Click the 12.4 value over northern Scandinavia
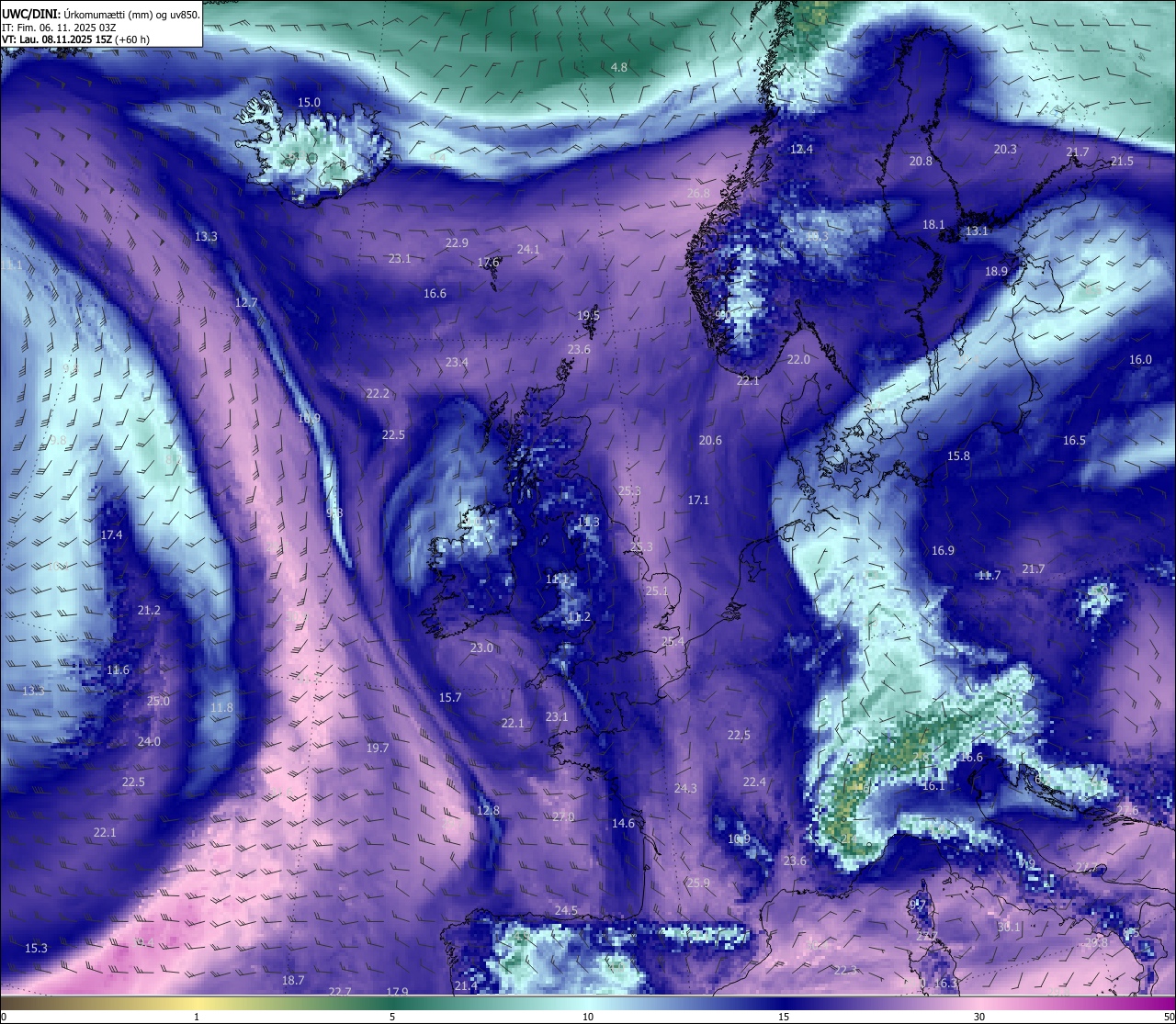Viewport: 1176px width, 1024px height. click(801, 149)
